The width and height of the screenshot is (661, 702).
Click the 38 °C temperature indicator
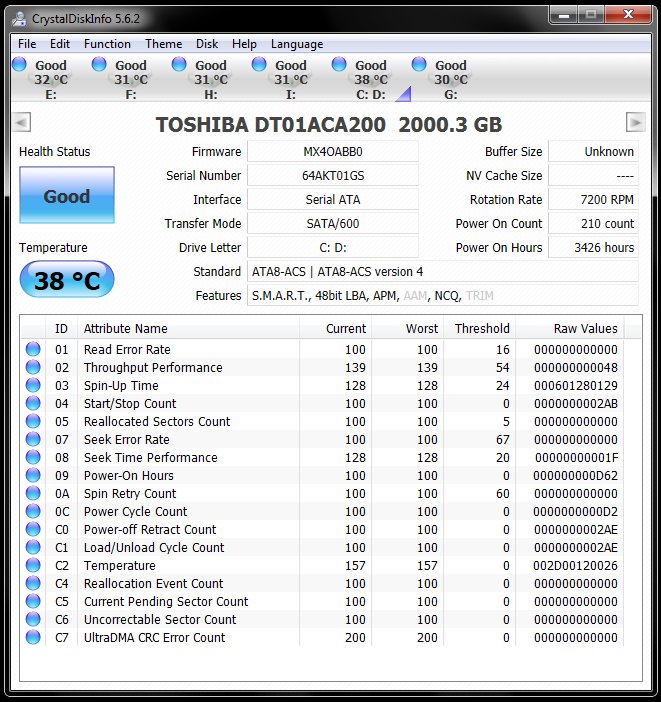[x=67, y=281]
